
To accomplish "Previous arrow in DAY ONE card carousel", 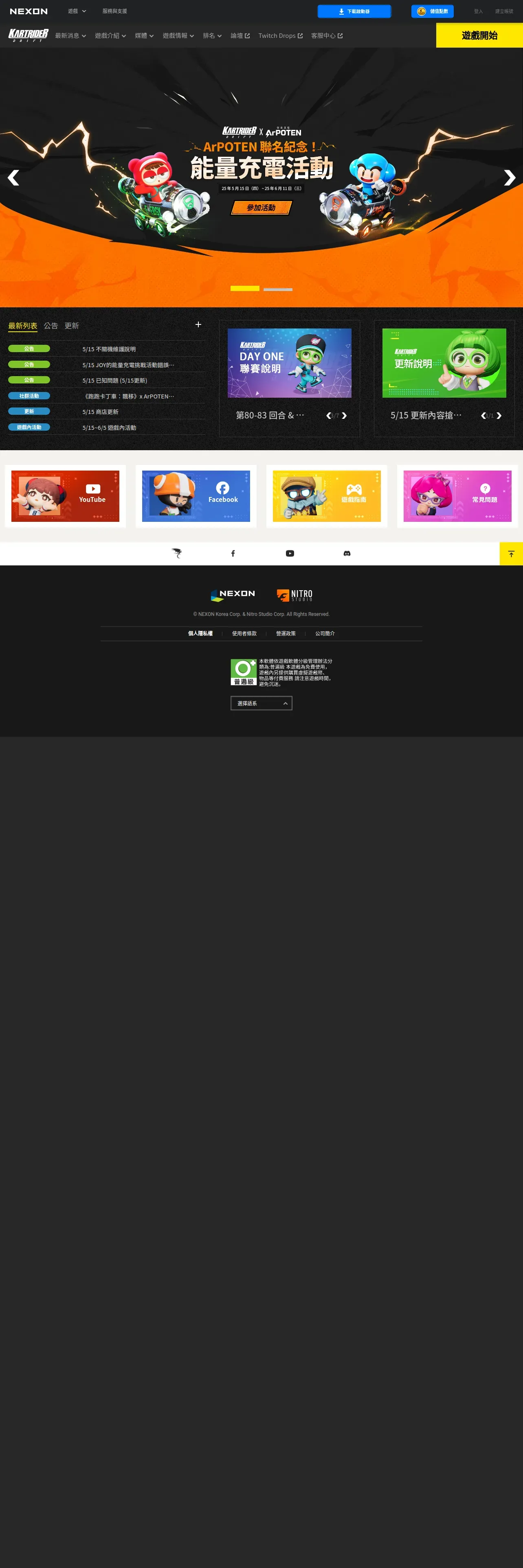I will click(x=329, y=416).
